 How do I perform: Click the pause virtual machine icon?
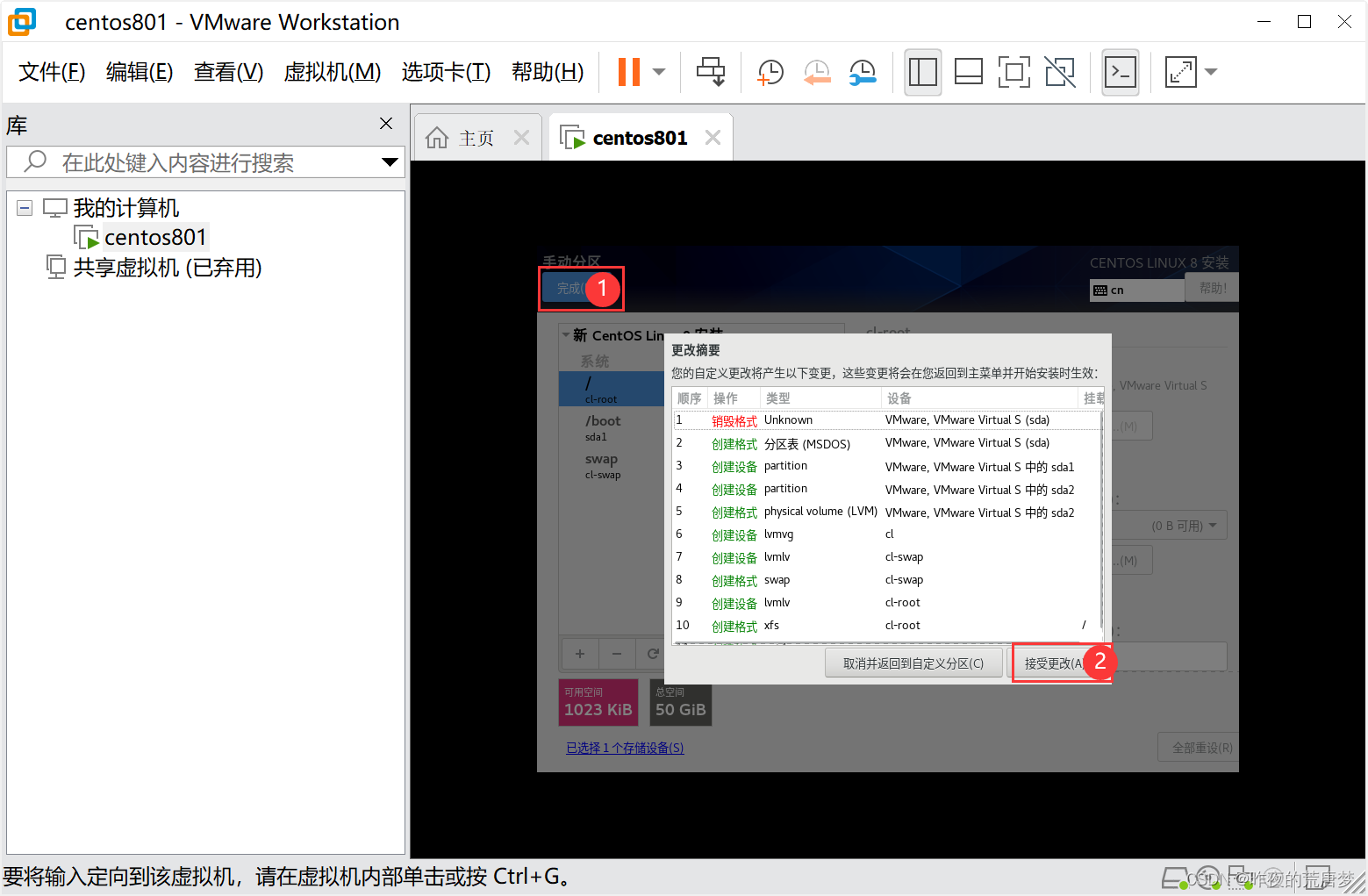(x=629, y=72)
